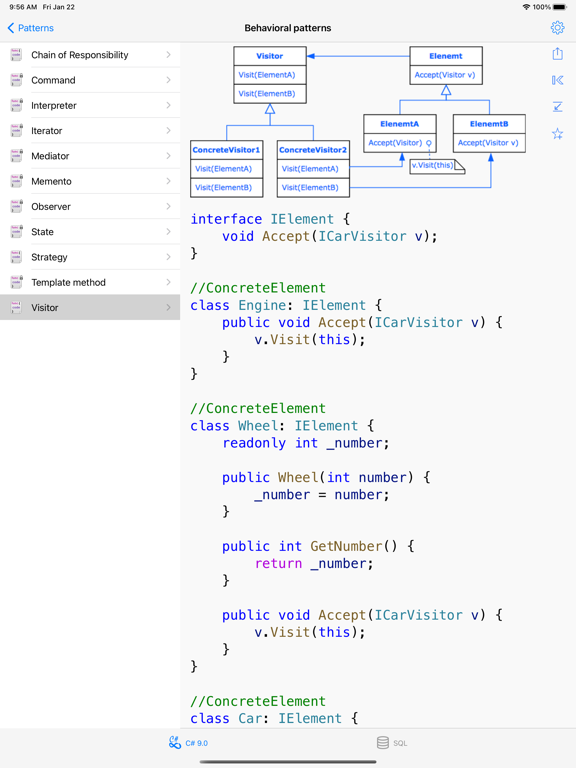Select the Visitor list label

click(x=45, y=308)
